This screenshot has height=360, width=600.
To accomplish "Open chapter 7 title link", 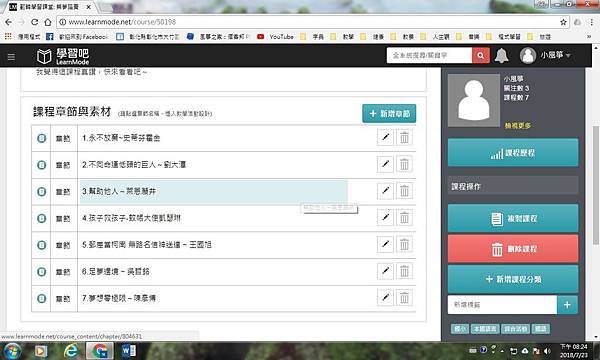I will tap(119, 298).
